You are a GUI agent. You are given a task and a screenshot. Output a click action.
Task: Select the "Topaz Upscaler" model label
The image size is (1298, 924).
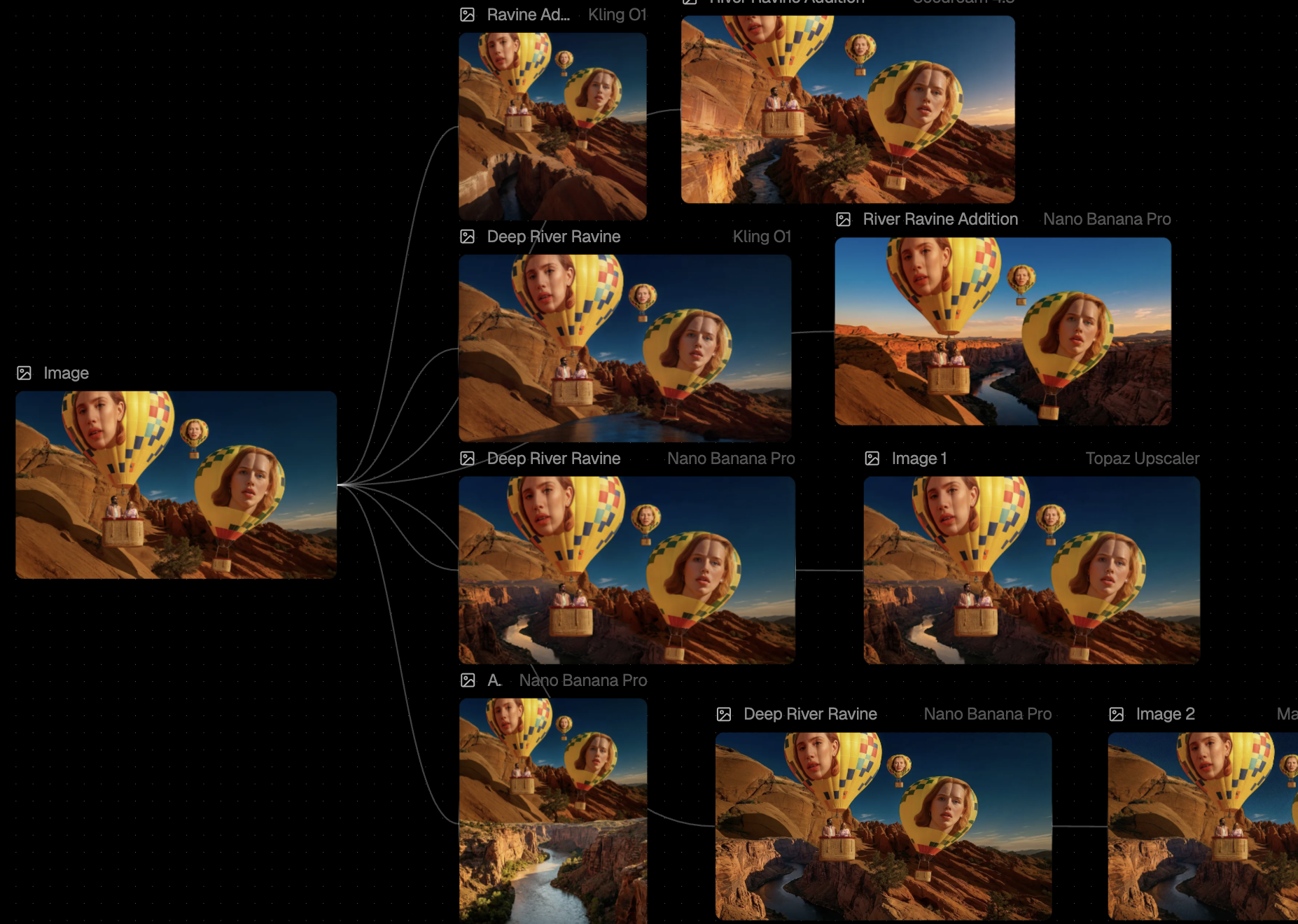pyautogui.click(x=1142, y=458)
